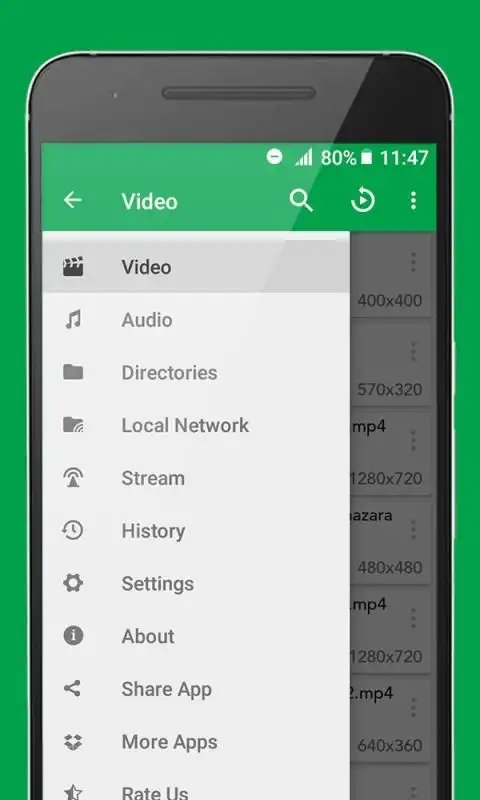Image resolution: width=480 pixels, height=800 pixels.
Task: Click the 400x400 resolution text
Action: 390,300
